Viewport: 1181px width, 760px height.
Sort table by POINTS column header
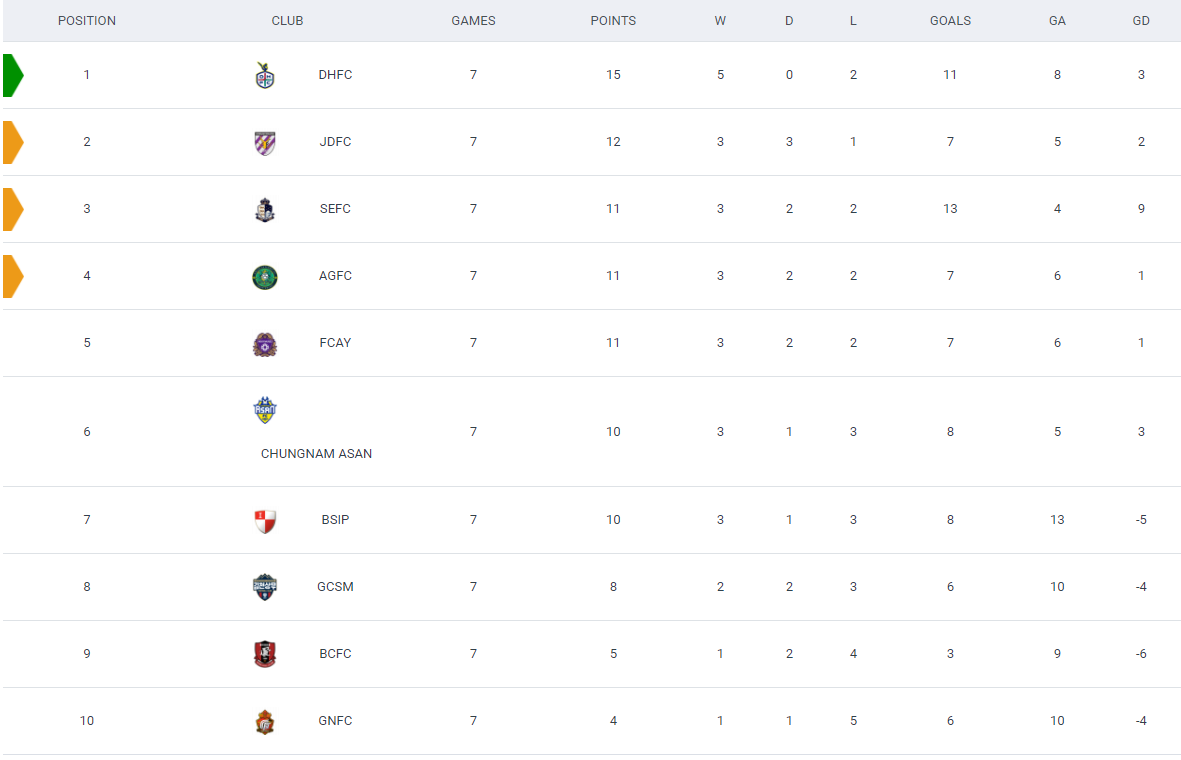613,21
